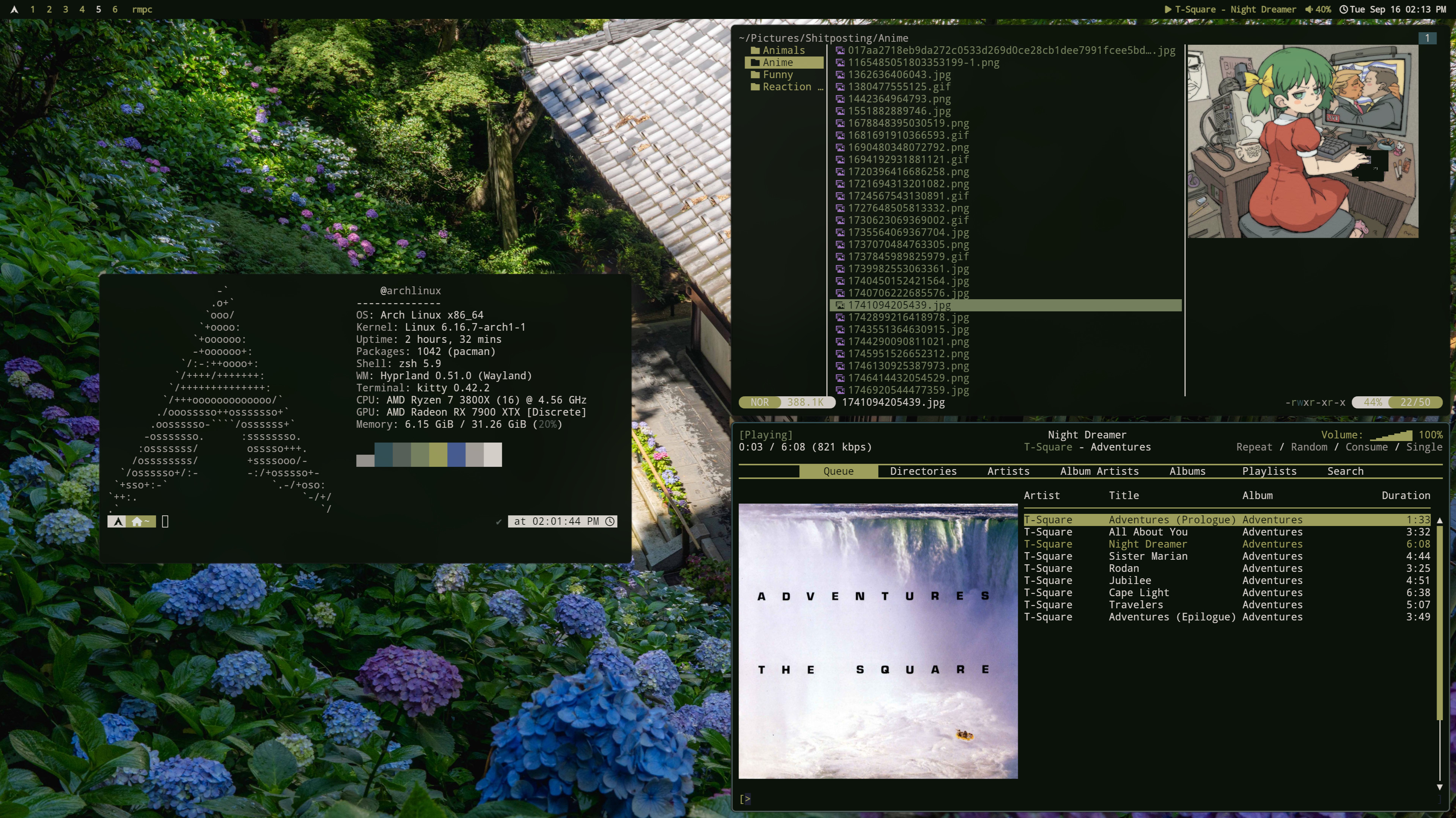
Task: Click Adventures album cover art
Action: (878, 641)
